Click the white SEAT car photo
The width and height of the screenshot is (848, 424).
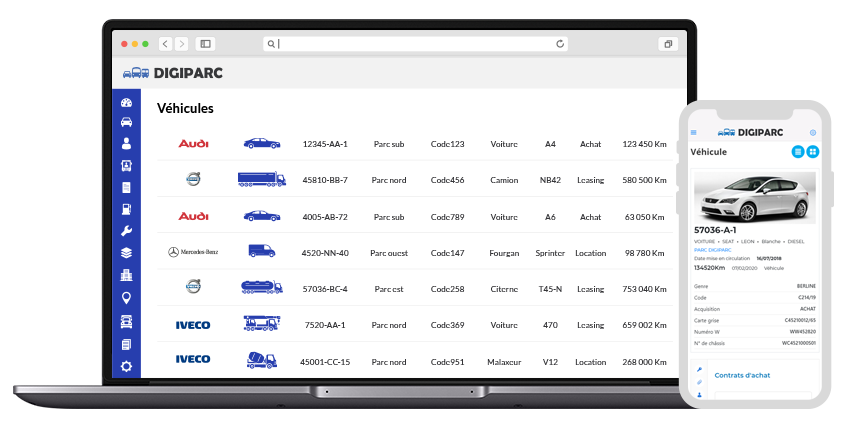point(755,197)
